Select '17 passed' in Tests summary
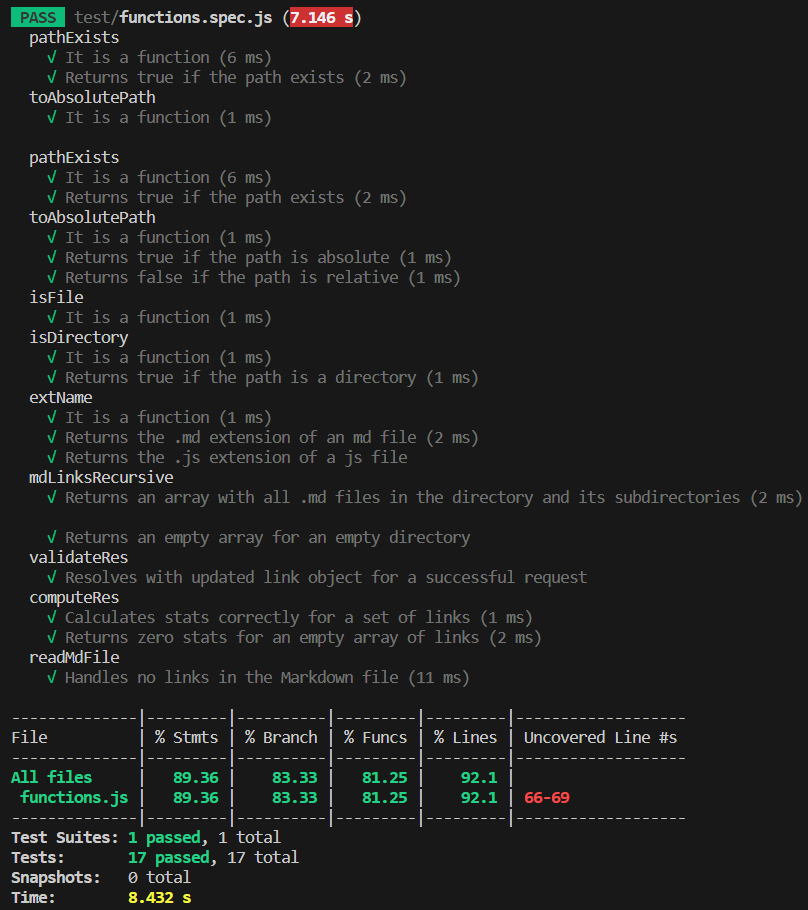The image size is (808, 910). point(169,858)
